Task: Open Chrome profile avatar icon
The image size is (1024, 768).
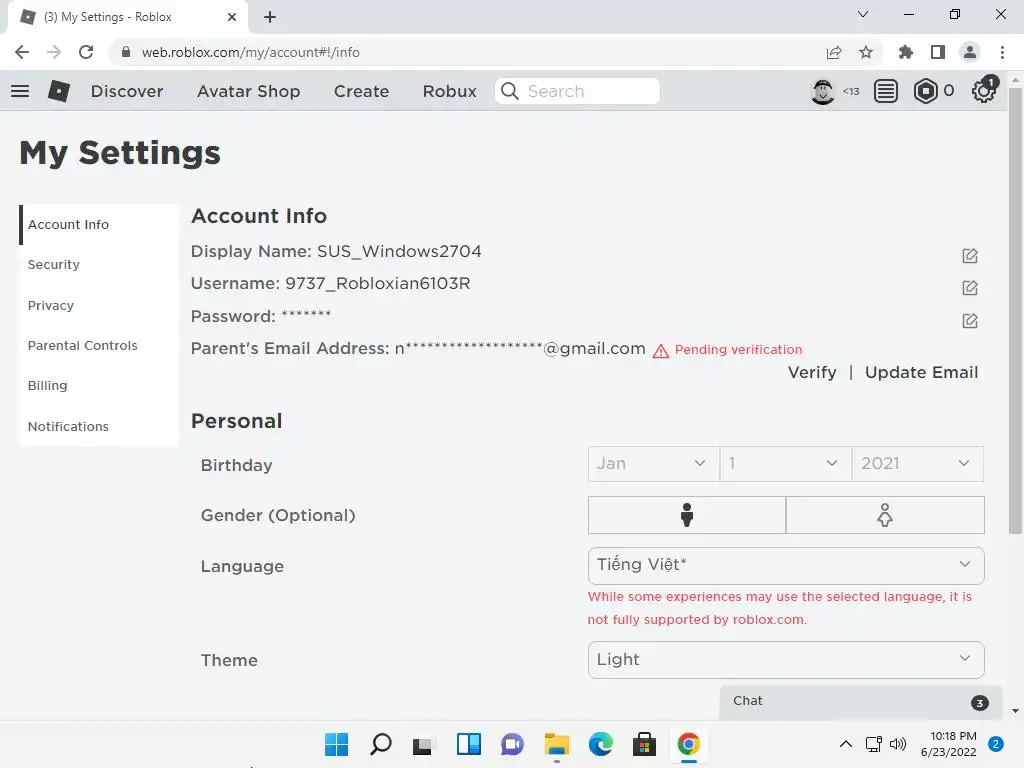Action: click(970, 52)
